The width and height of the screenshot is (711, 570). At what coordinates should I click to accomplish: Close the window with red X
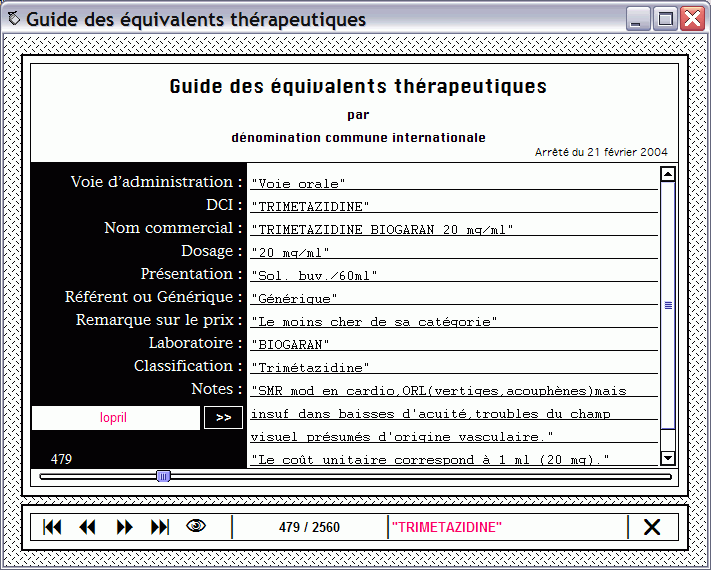693,19
